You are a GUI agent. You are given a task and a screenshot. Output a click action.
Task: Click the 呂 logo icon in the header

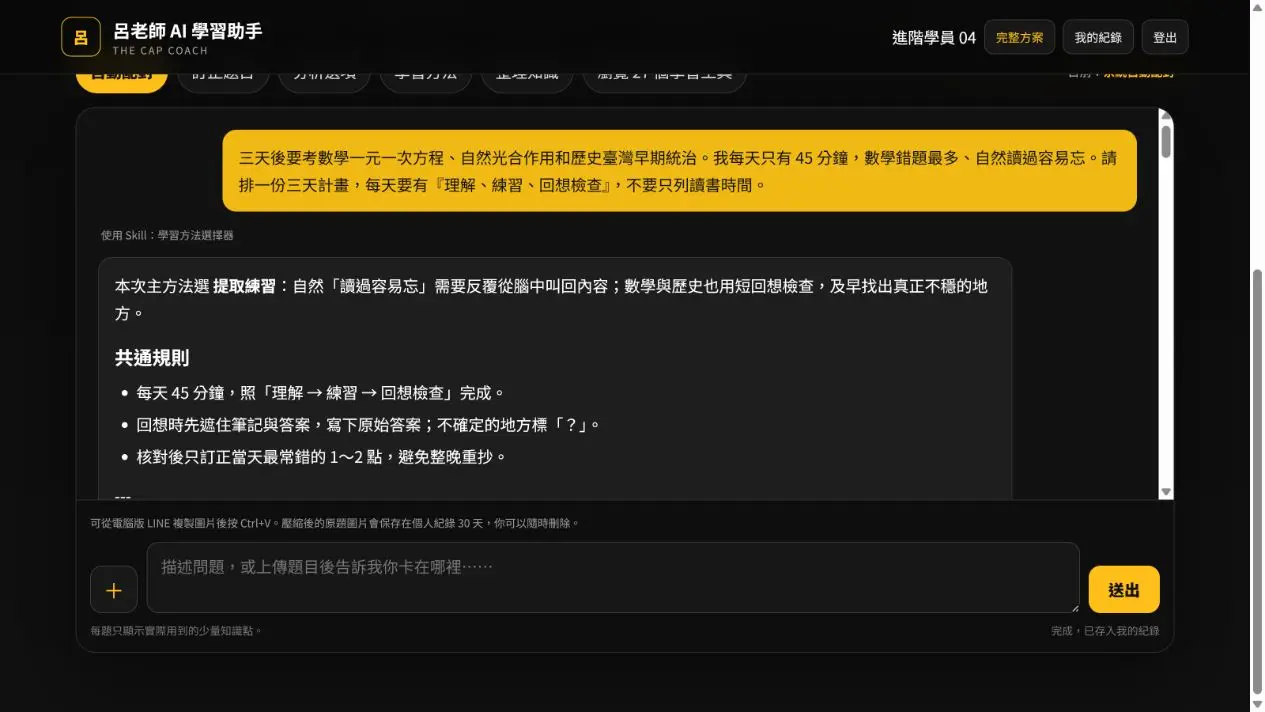click(81, 37)
